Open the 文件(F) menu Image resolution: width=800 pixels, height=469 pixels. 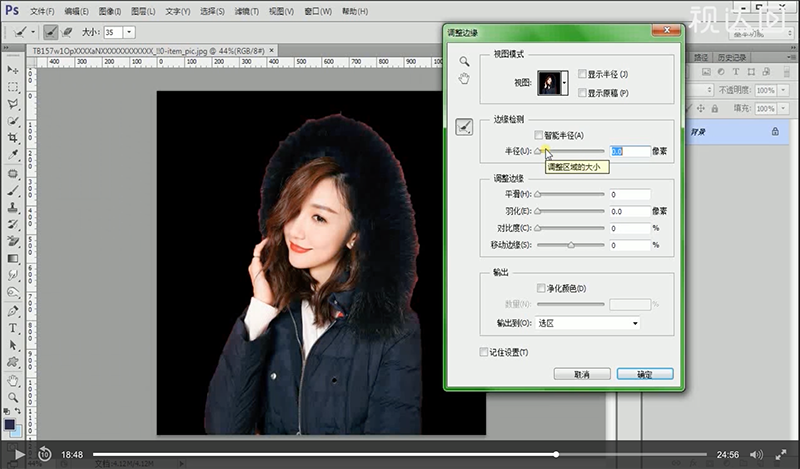42,11
